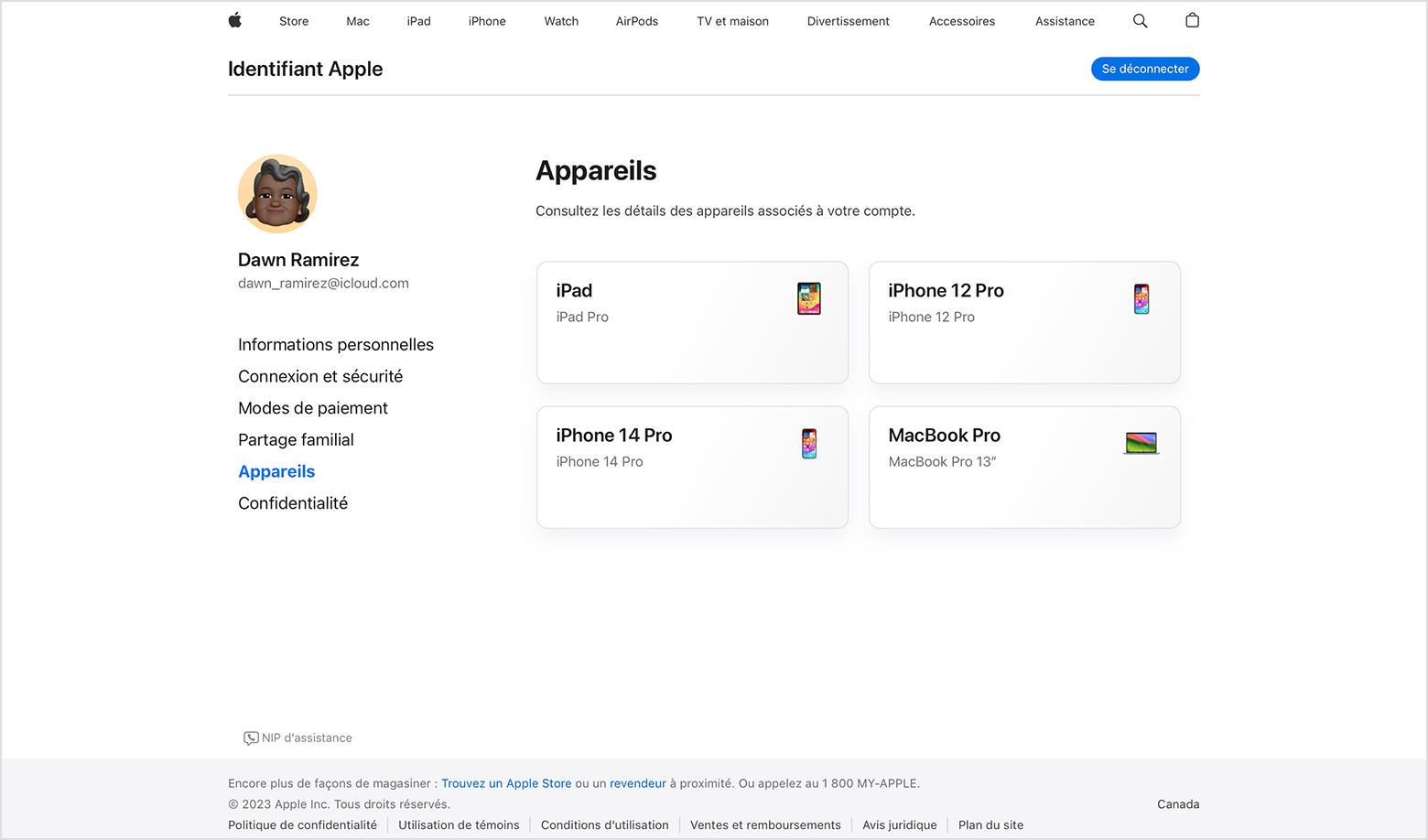This screenshot has width=1428, height=840.
Task: Open the search magnifier icon
Action: [x=1140, y=20]
